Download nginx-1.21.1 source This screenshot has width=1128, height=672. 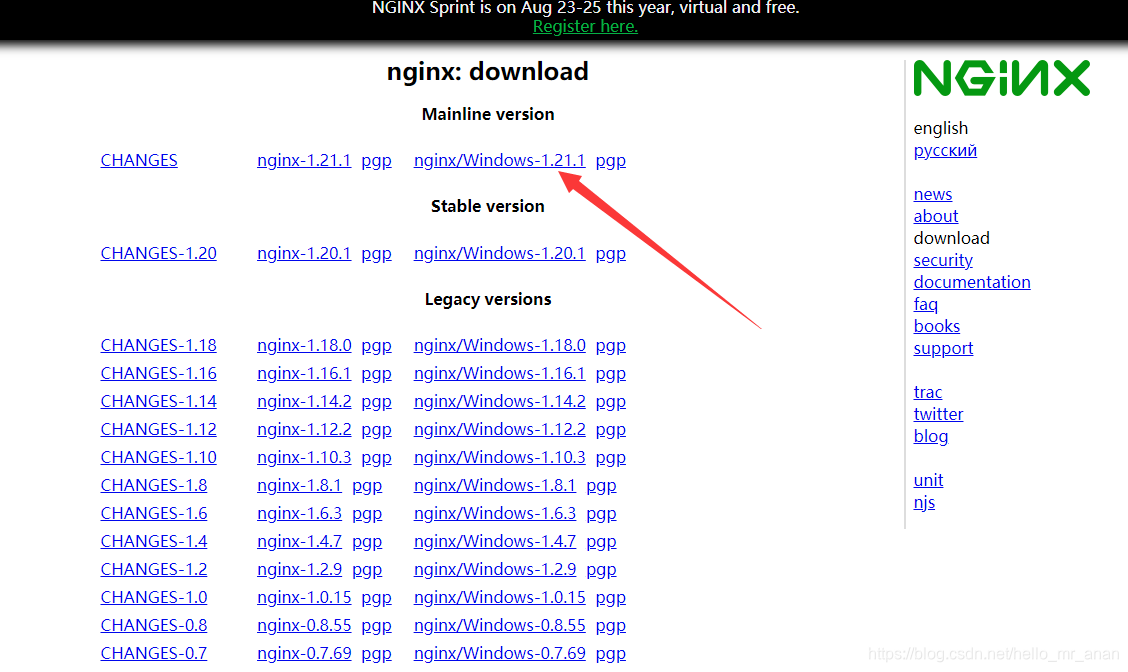pos(304,160)
